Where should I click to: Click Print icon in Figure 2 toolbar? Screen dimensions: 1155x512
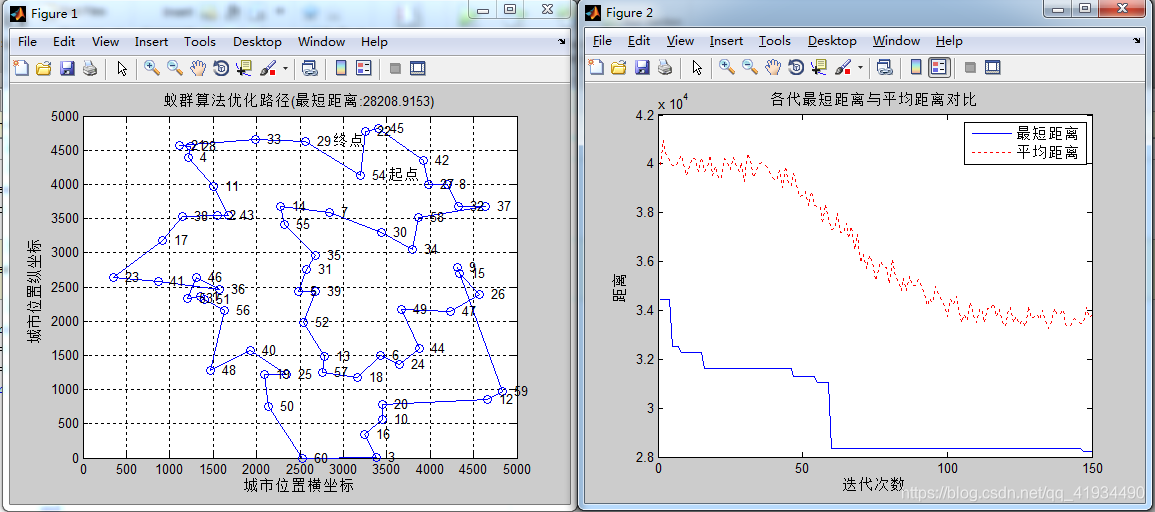tap(665, 68)
